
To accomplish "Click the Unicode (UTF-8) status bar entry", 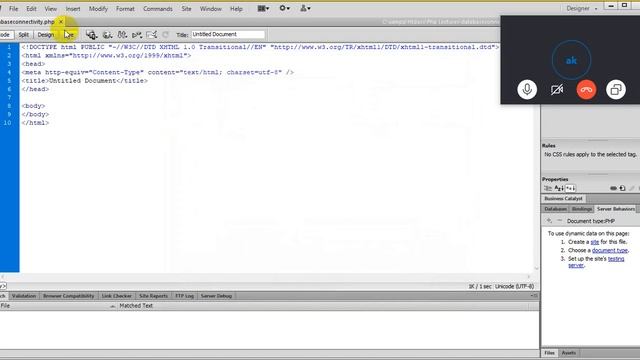I will 514,287.
